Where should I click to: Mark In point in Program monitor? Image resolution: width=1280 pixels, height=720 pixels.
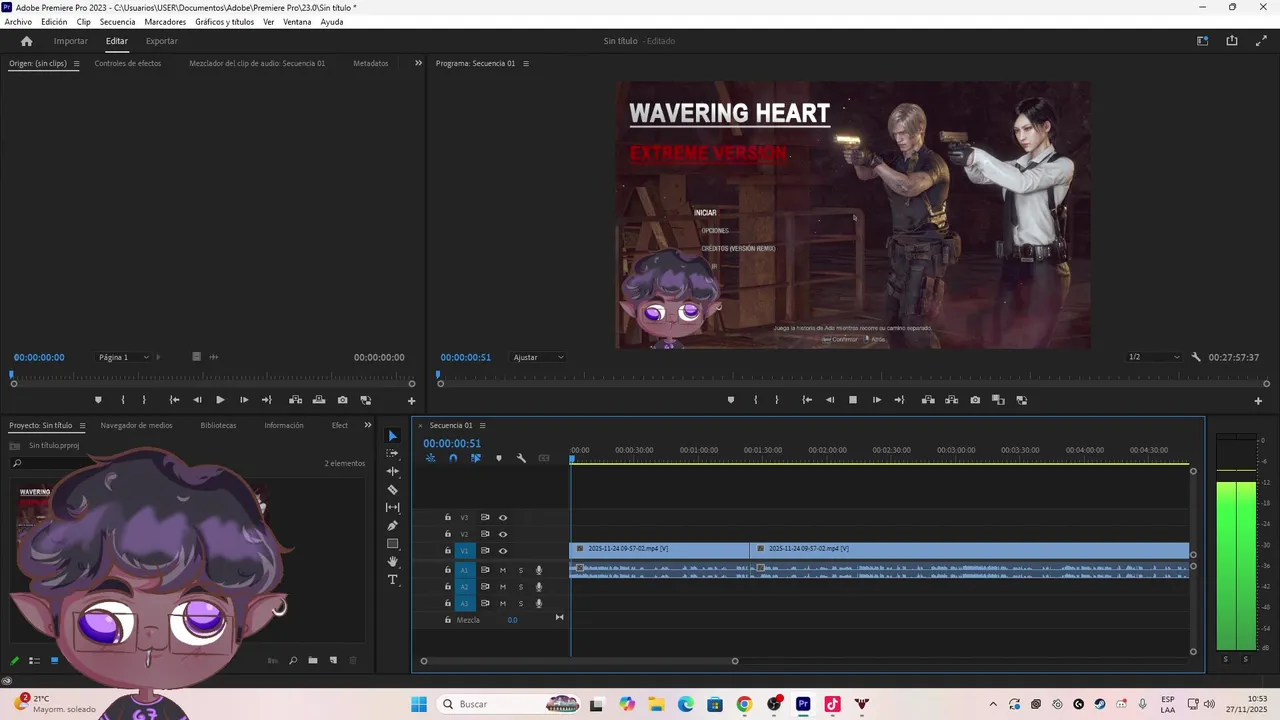755,400
